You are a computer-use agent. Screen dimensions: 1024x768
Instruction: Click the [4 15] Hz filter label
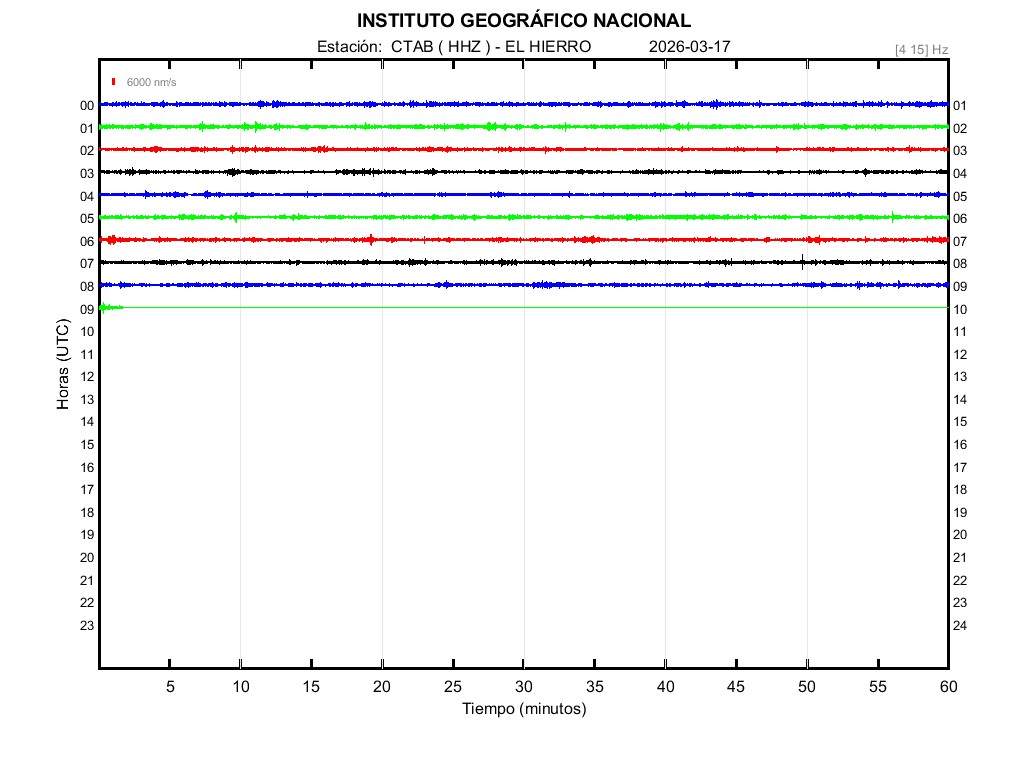click(921, 49)
